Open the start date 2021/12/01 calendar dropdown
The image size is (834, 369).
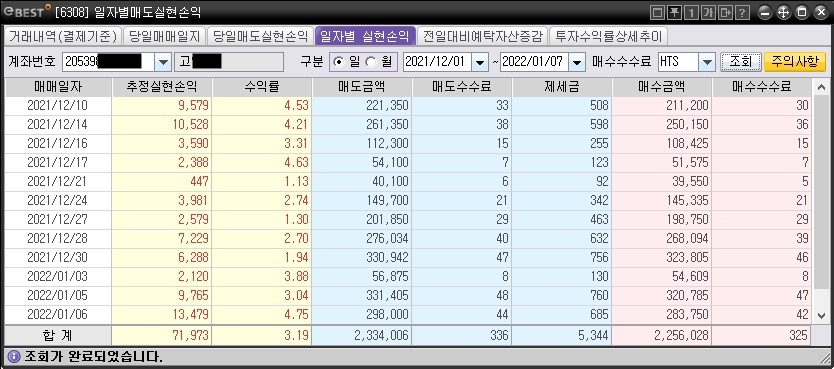[x=480, y=62]
